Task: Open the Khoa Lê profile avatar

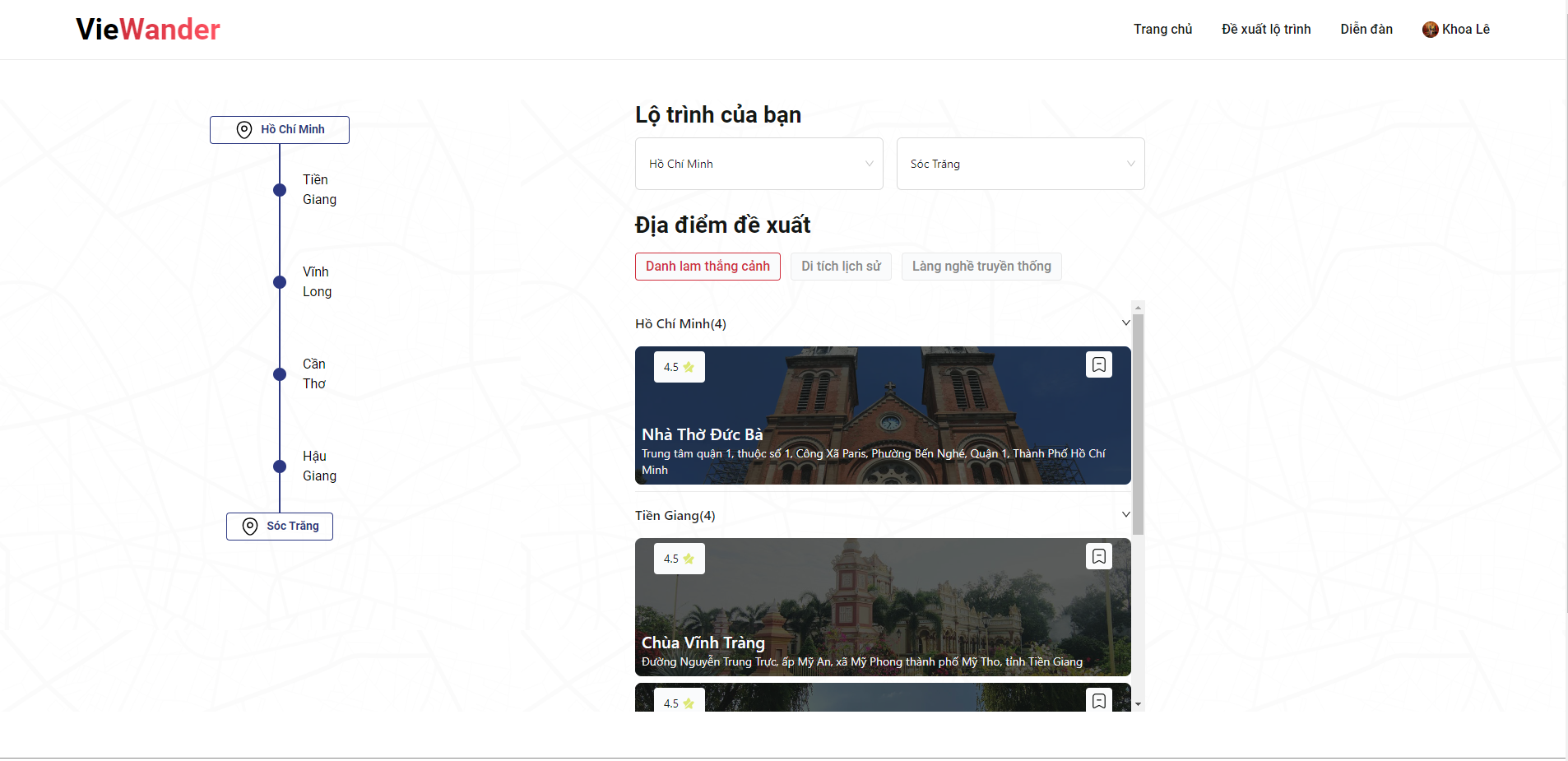Action: 1430,29
